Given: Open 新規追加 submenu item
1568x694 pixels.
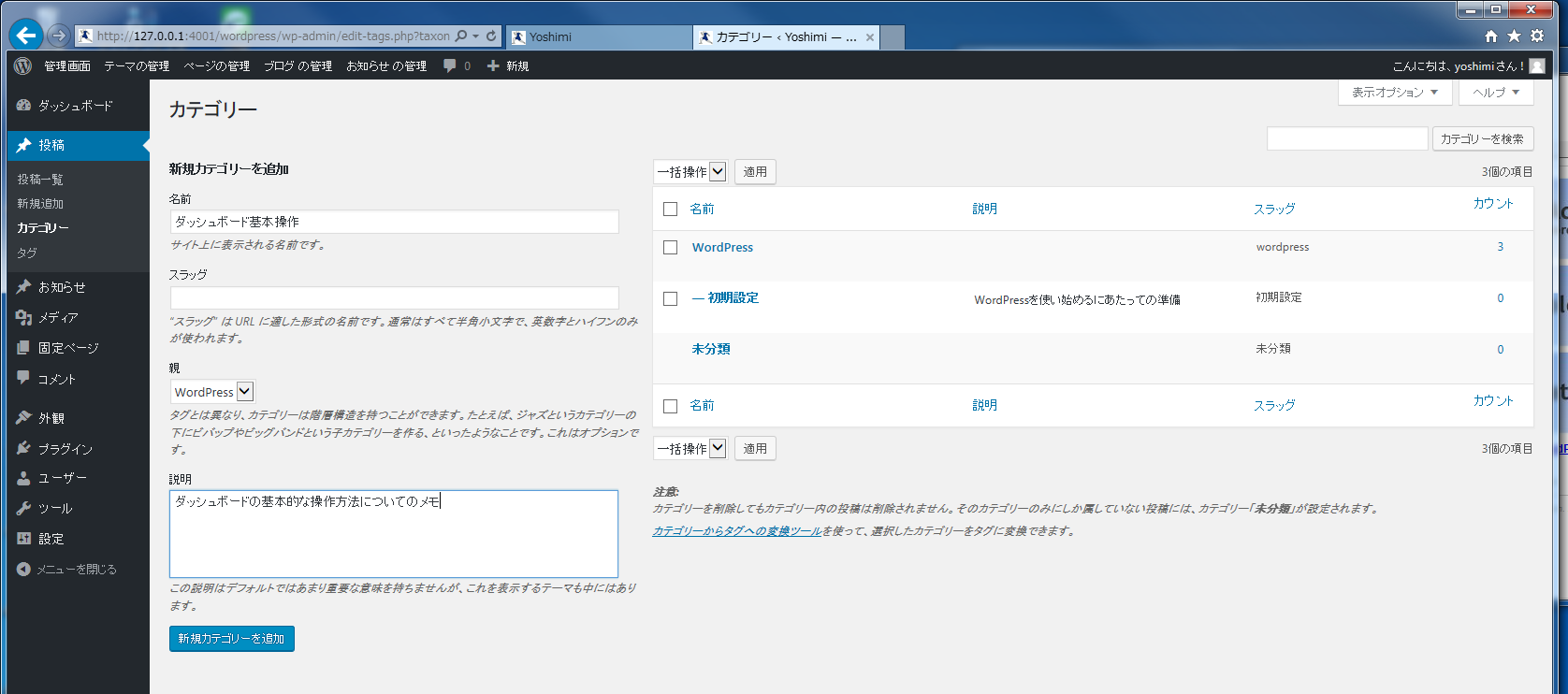Looking at the screenshot, I should (x=40, y=203).
